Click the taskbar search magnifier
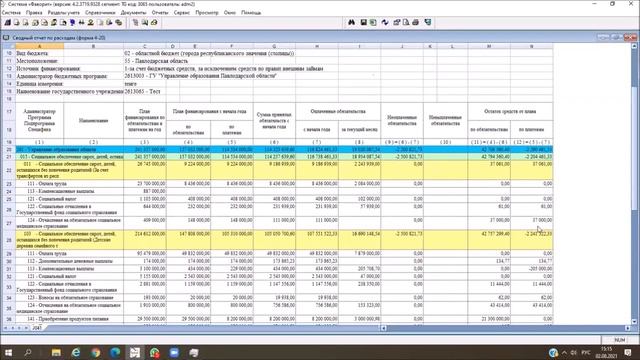The height and width of the screenshot is (360, 640). 28,352
